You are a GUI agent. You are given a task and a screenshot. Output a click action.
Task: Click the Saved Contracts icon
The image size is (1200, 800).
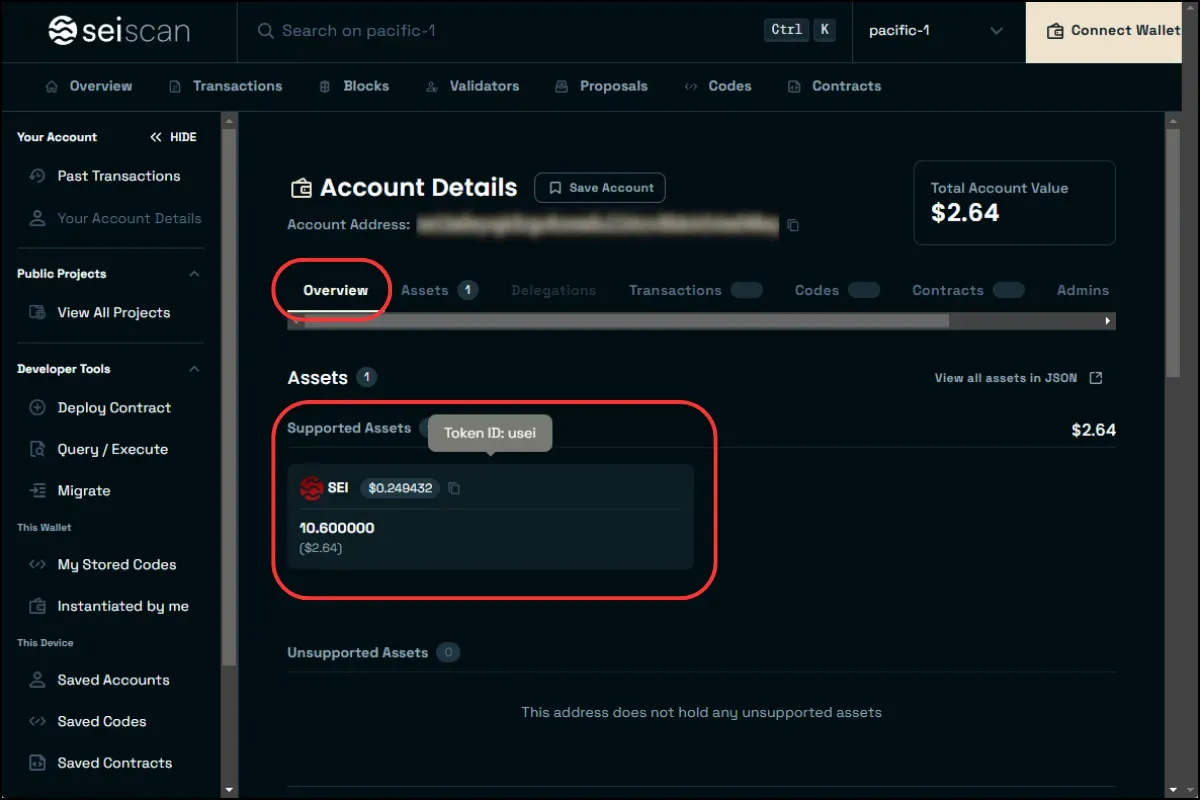pyautogui.click(x=37, y=763)
